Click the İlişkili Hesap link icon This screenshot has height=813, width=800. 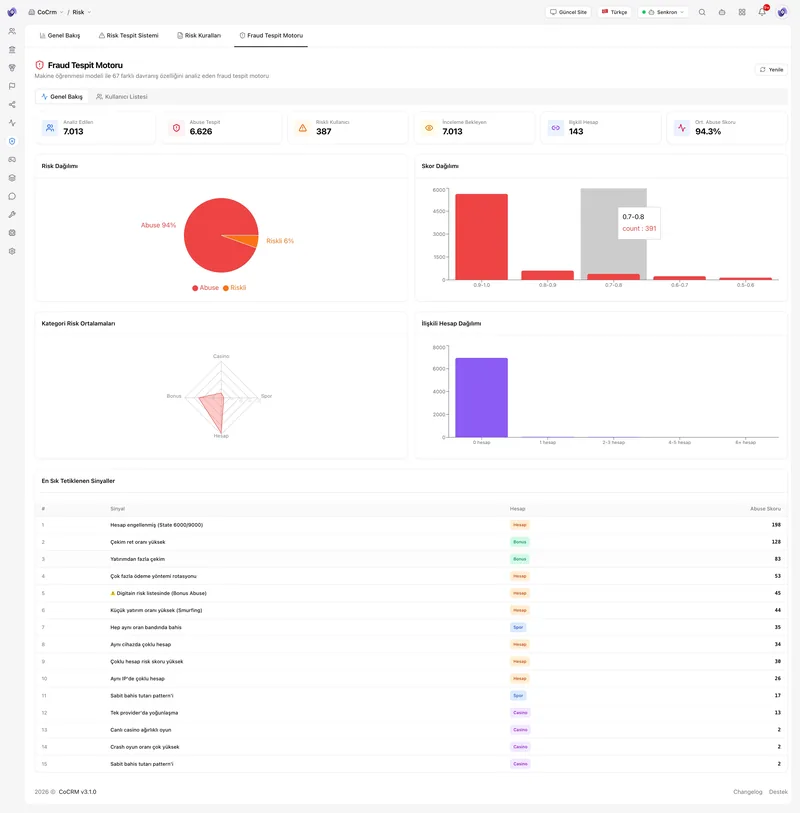click(555, 128)
